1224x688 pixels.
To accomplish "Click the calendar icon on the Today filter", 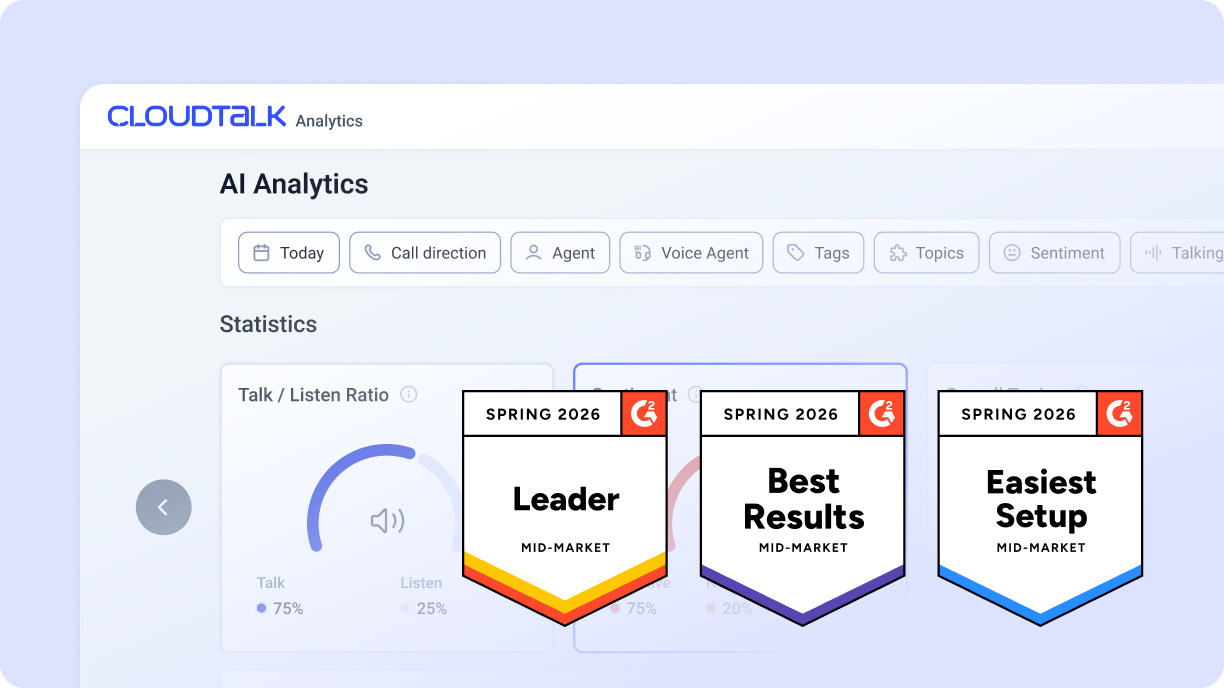I will tap(262, 253).
